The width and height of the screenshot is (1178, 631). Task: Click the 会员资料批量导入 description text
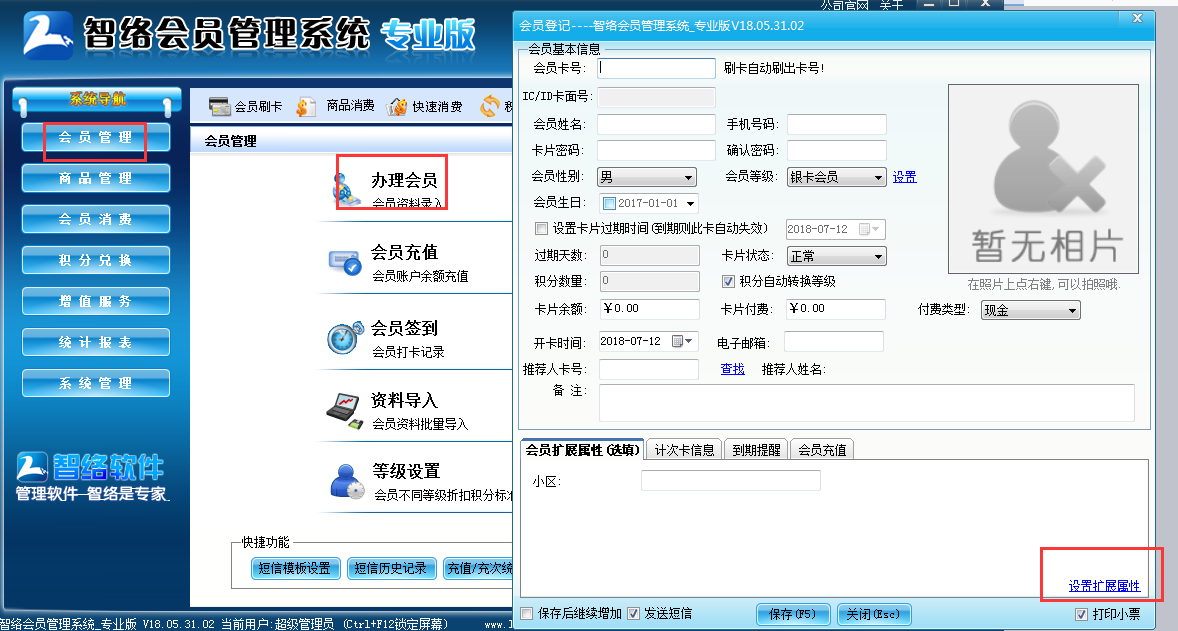(x=420, y=424)
